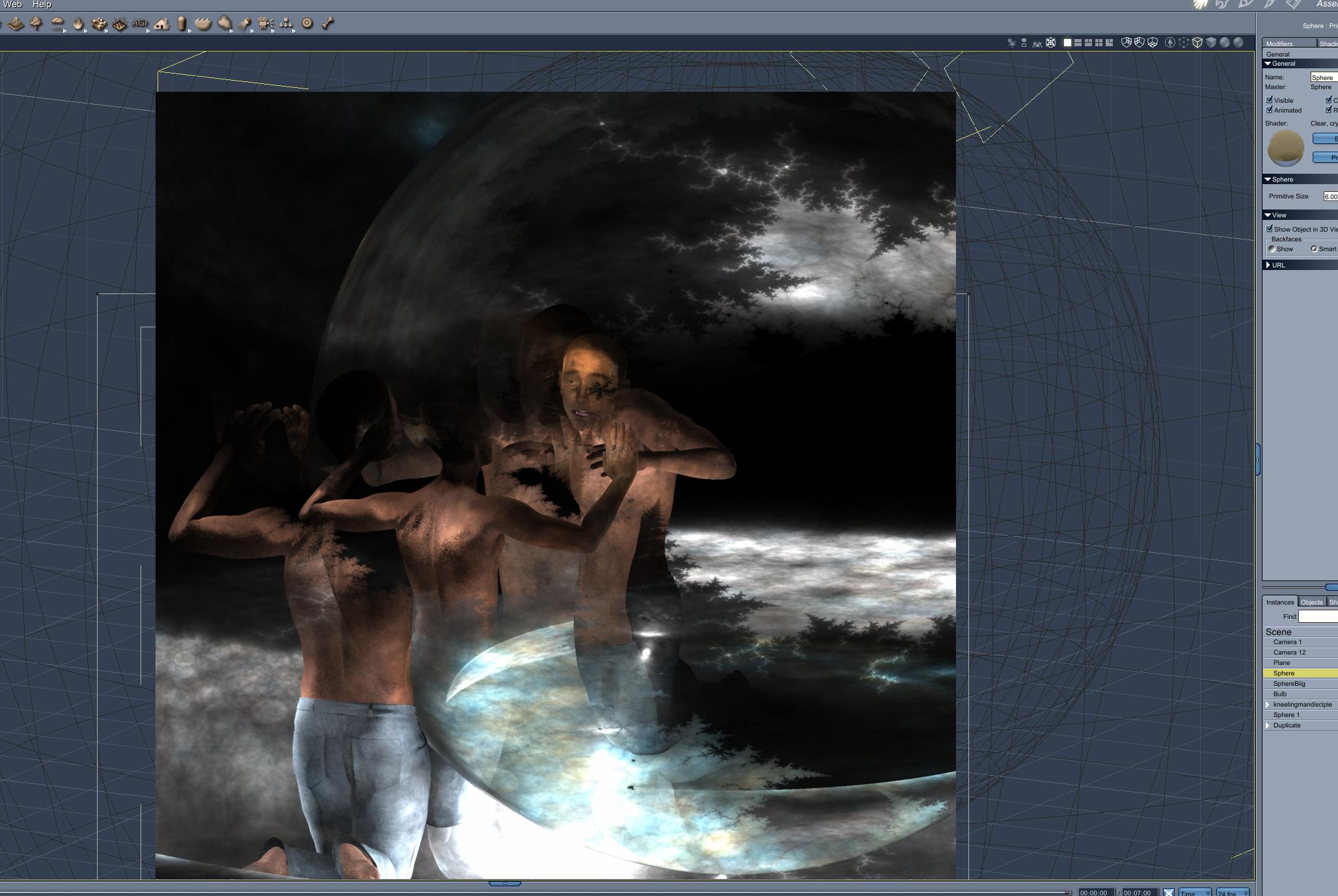1338x896 pixels.
Task: Toggle the Visible checkbox
Action: click(1269, 100)
